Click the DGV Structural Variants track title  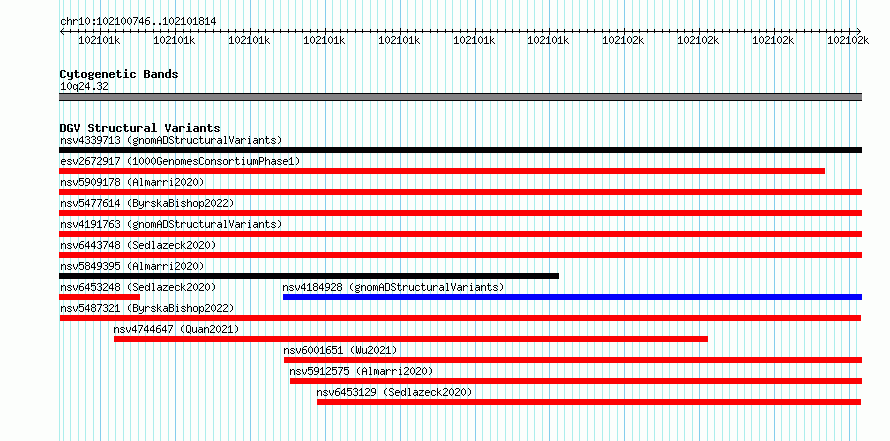140,128
